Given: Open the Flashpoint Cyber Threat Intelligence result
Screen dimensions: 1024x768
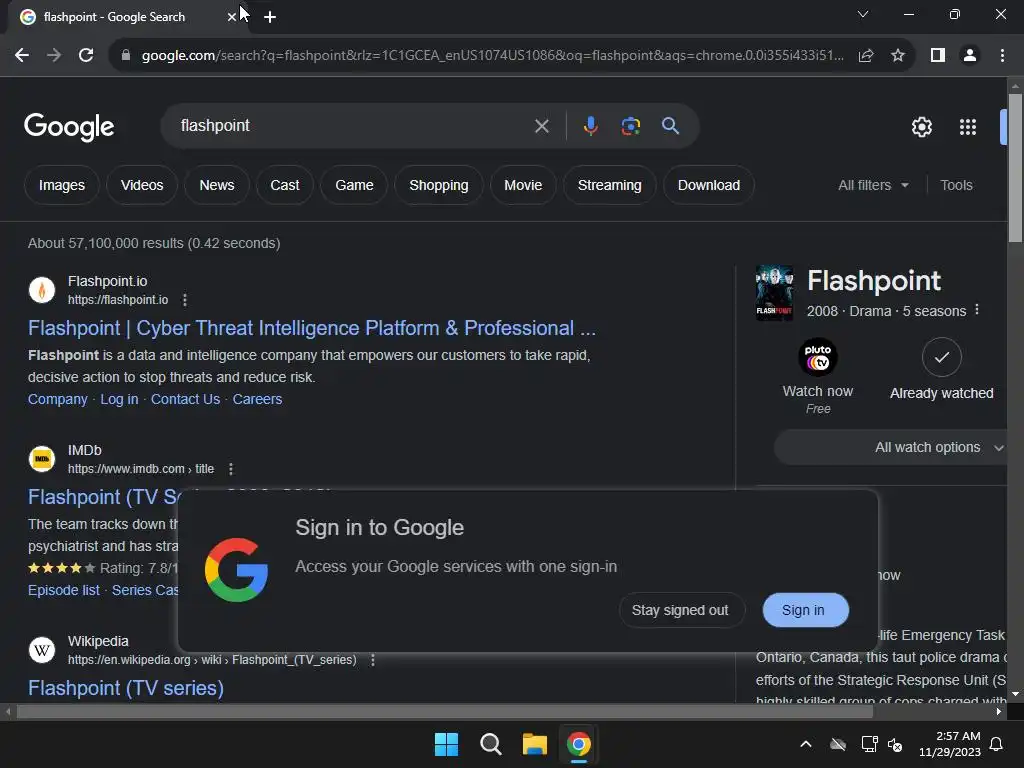Looking at the screenshot, I should [312, 328].
